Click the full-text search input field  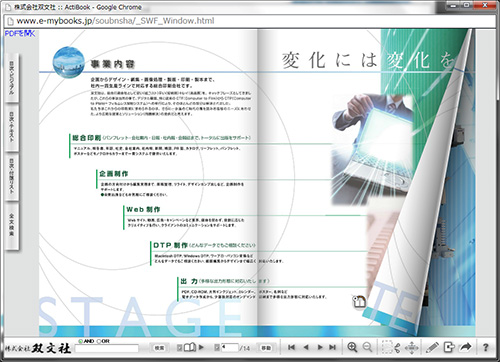tap(107, 349)
